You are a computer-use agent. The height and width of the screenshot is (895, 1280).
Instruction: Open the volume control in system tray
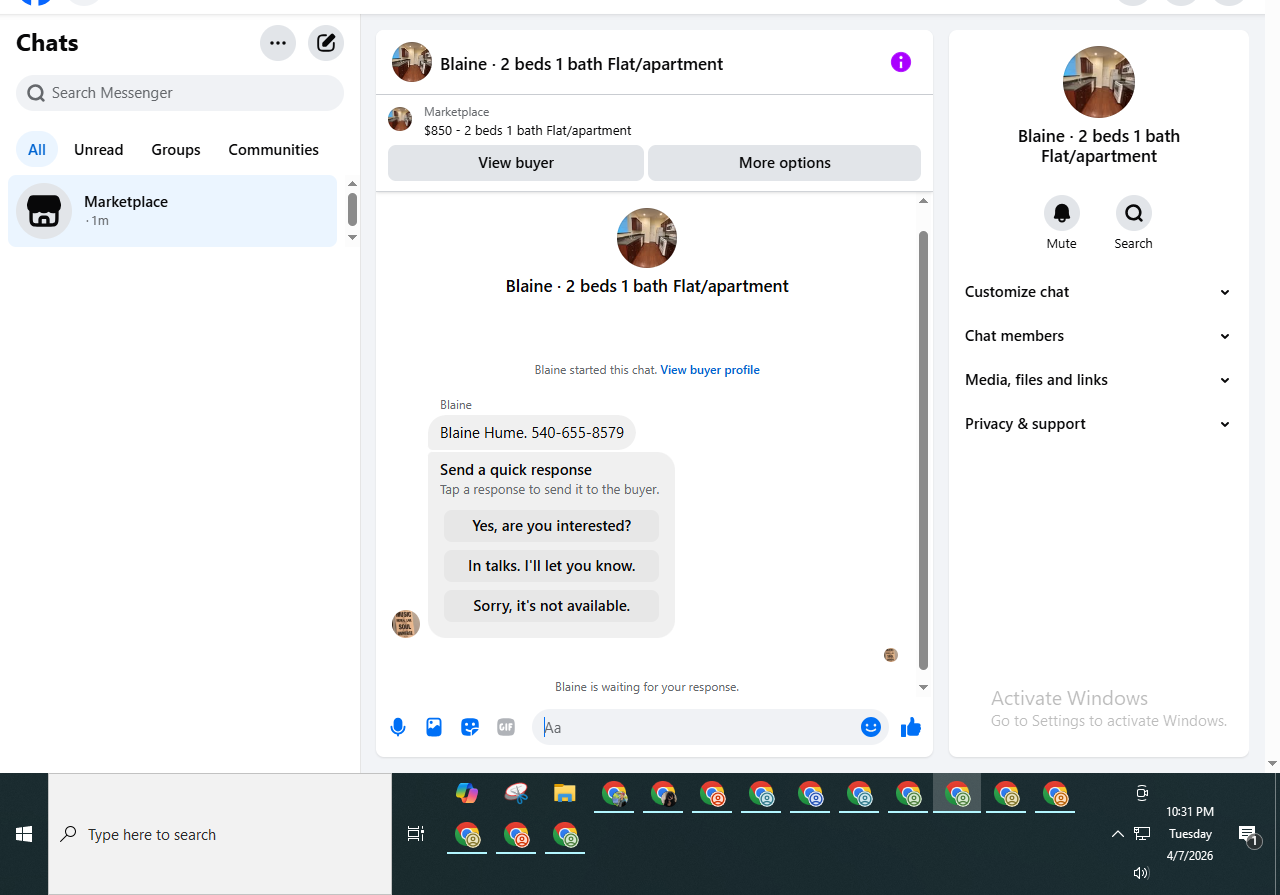[1141, 873]
